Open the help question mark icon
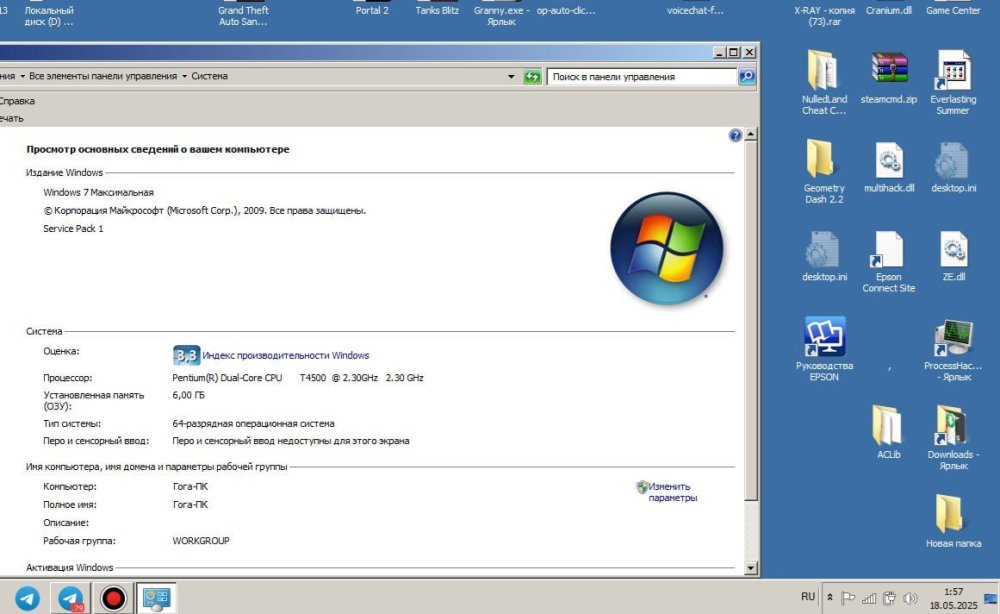 [735, 135]
